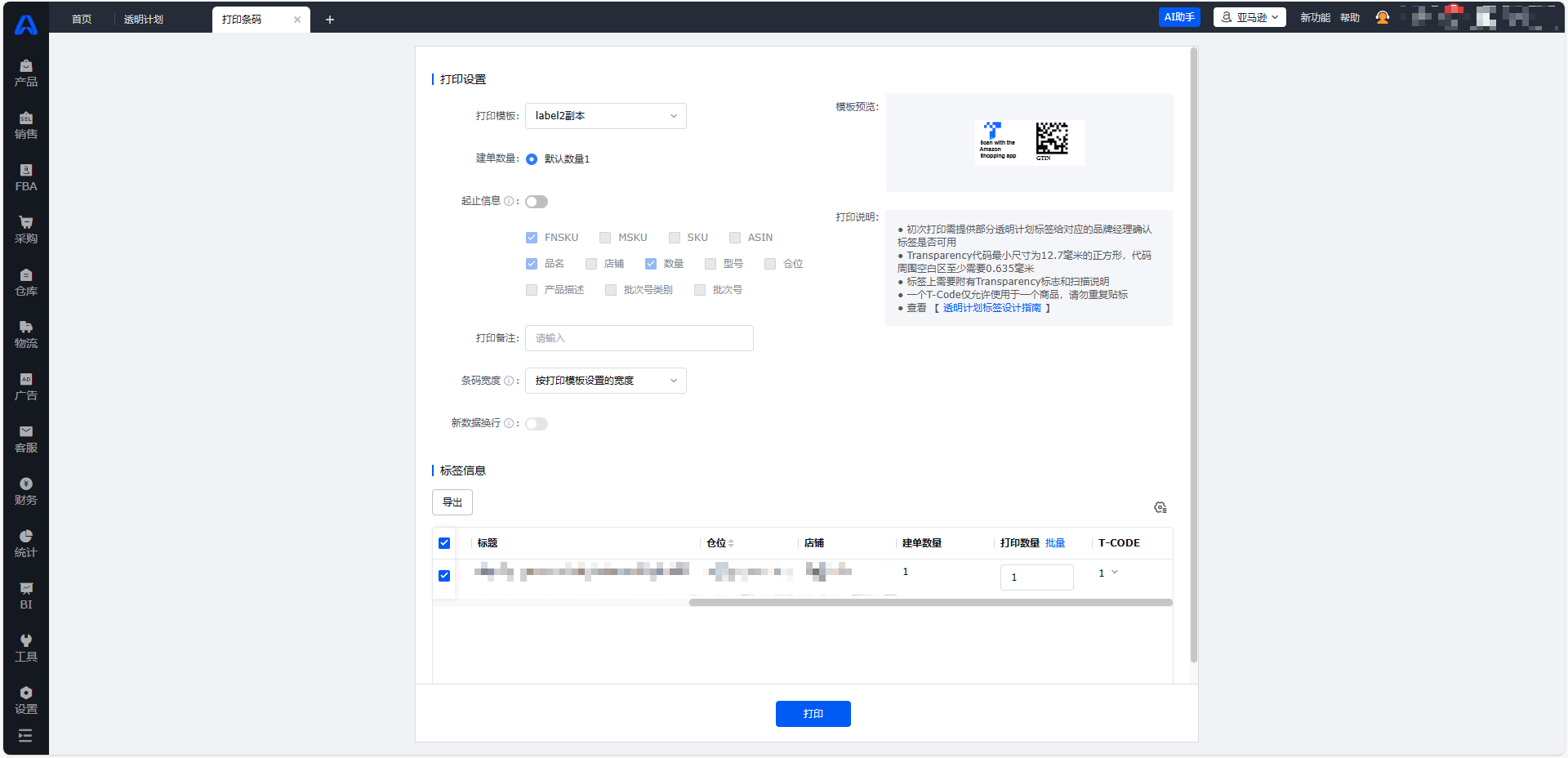Expand the 打印模板 label2副本 dropdown
The height and width of the screenshot is (758, 1568).
pos(605,116)
